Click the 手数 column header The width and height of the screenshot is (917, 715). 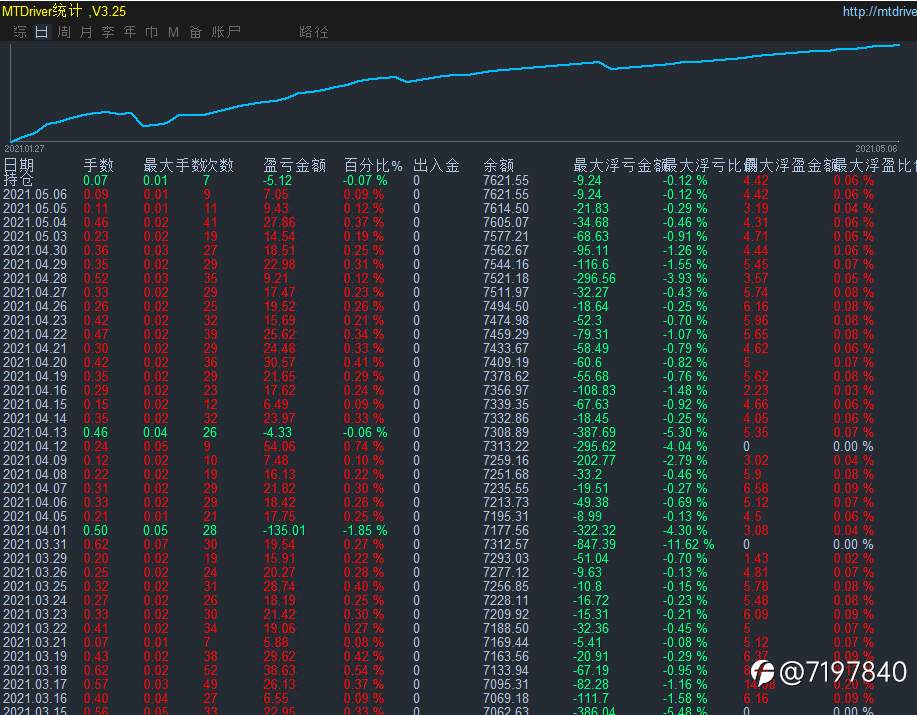click(x=98, y=165)
